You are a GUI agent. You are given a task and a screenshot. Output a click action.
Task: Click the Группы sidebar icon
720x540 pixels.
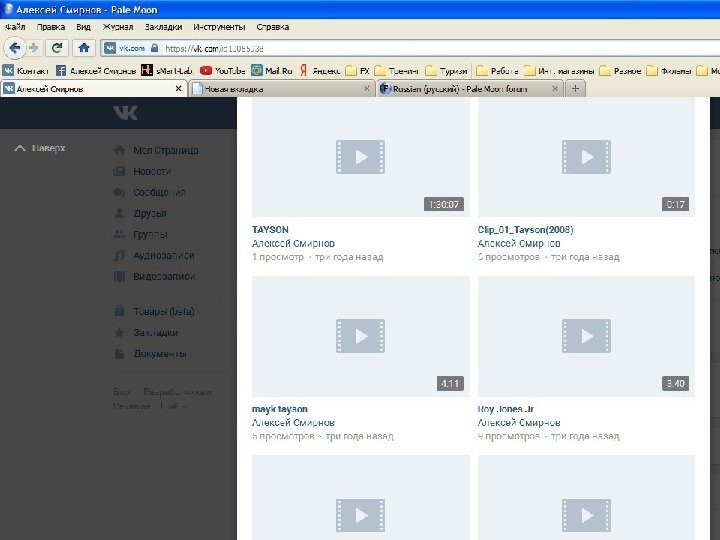coord(119,234)
